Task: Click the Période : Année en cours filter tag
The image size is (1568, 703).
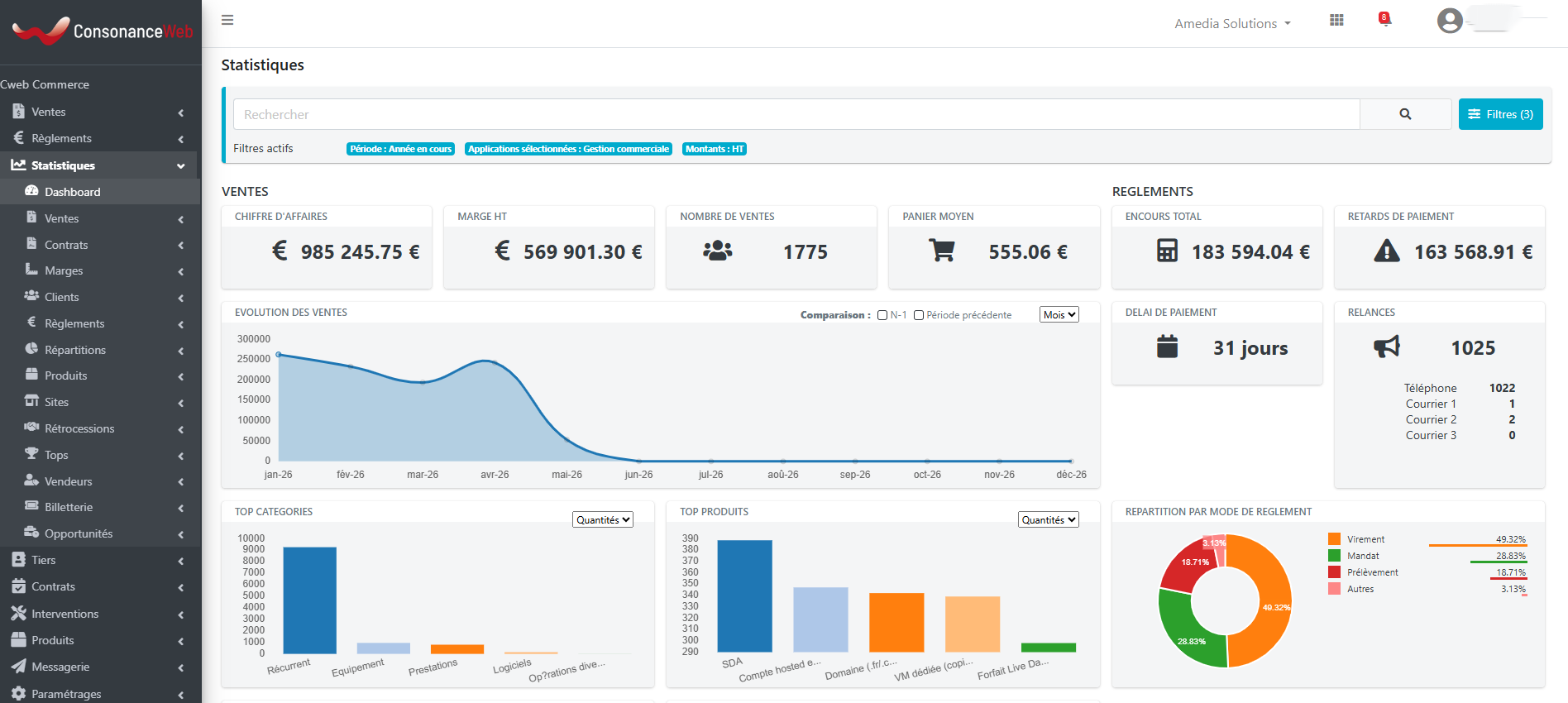Action: click(400, 149)
